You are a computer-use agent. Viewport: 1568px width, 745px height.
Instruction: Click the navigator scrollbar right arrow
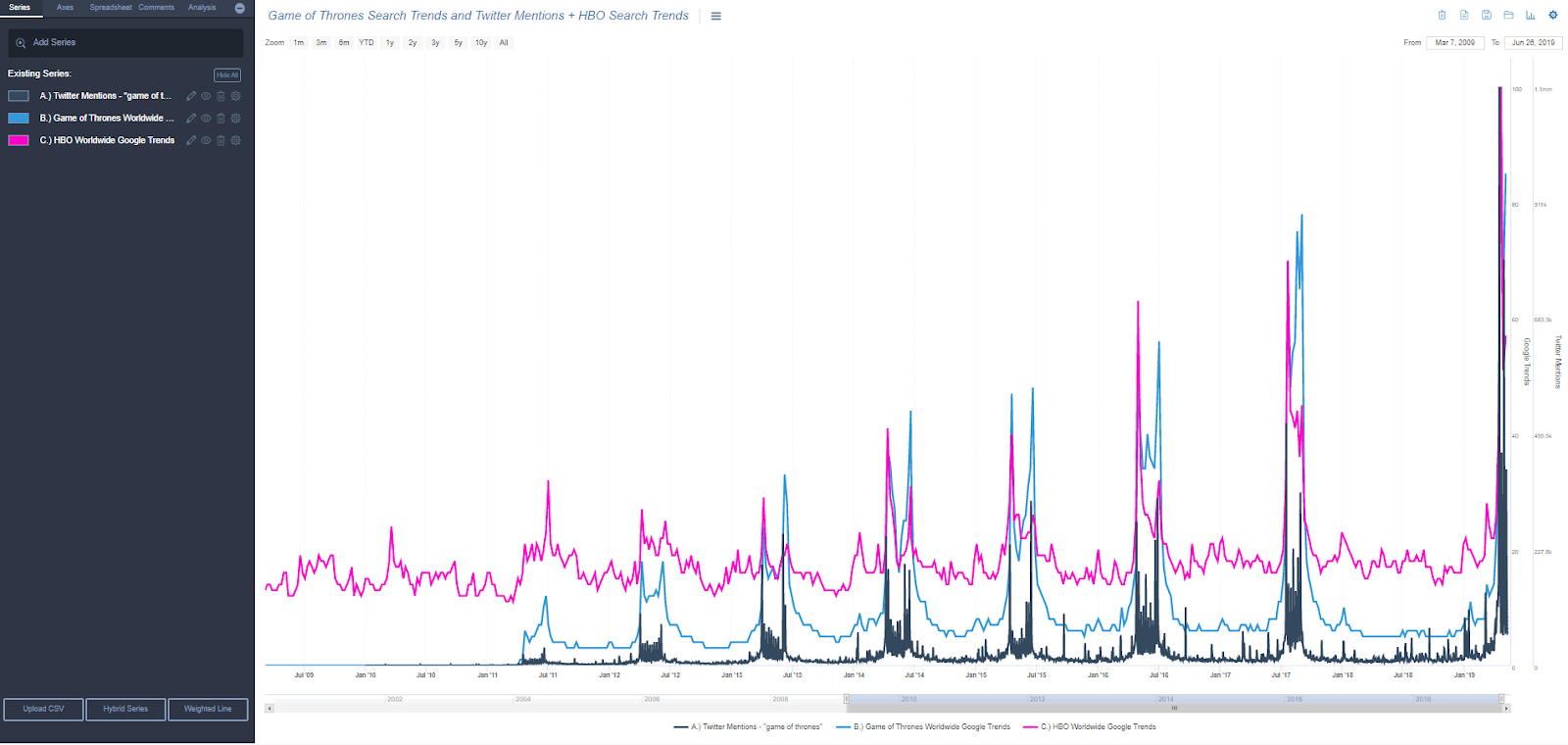click(x=1506, y=708)
